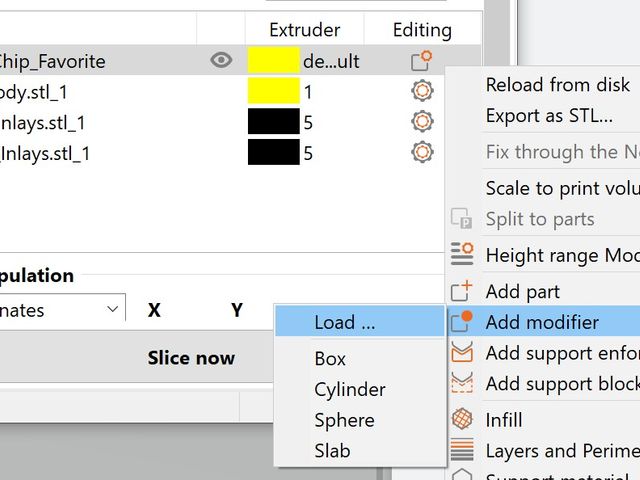The height and width of the screenshot is (480, 640).
Task: Click the Add part icon in context menu
Action: (x=462, y=291)
